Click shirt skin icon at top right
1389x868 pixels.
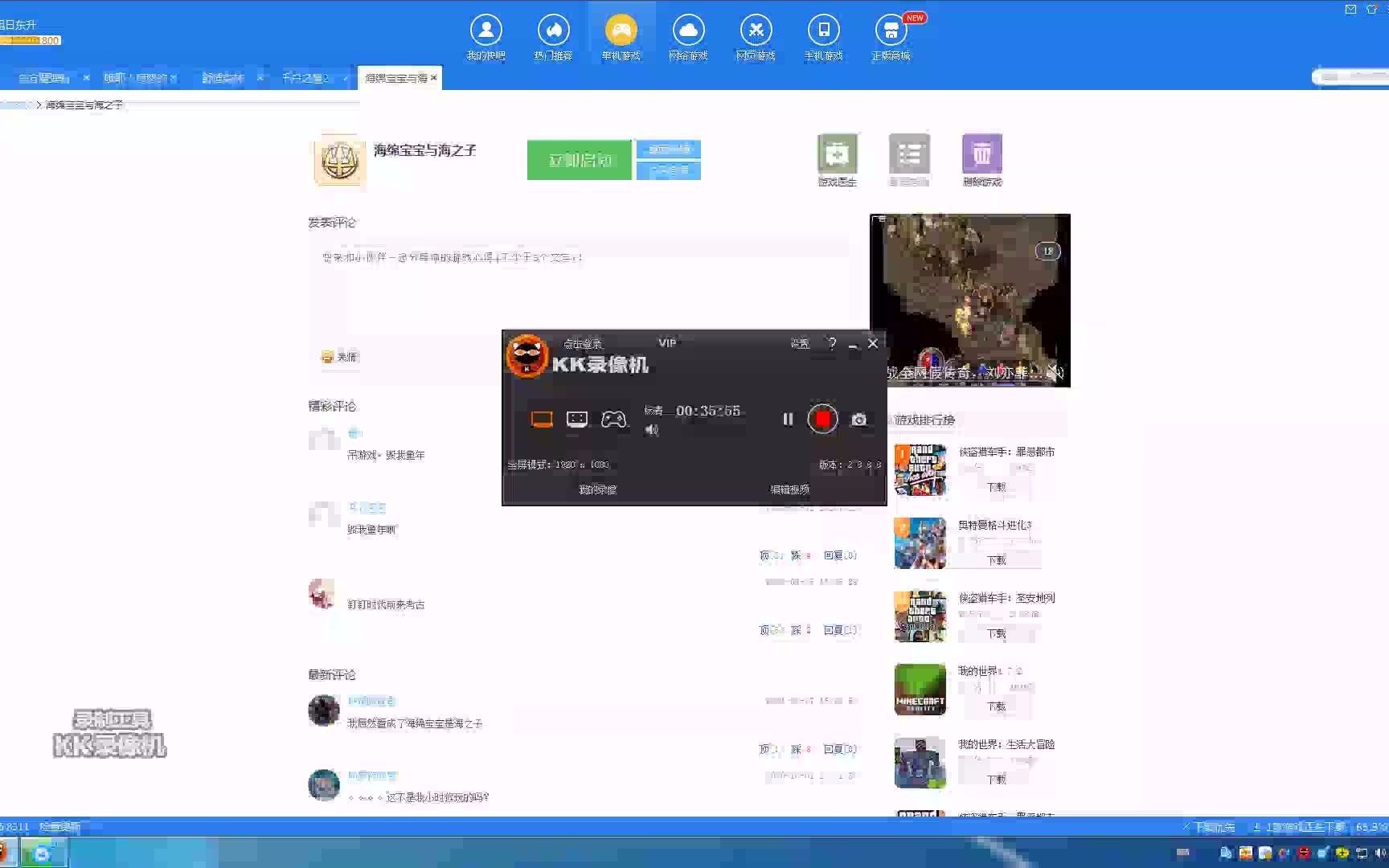click(x=1372, y=9)
